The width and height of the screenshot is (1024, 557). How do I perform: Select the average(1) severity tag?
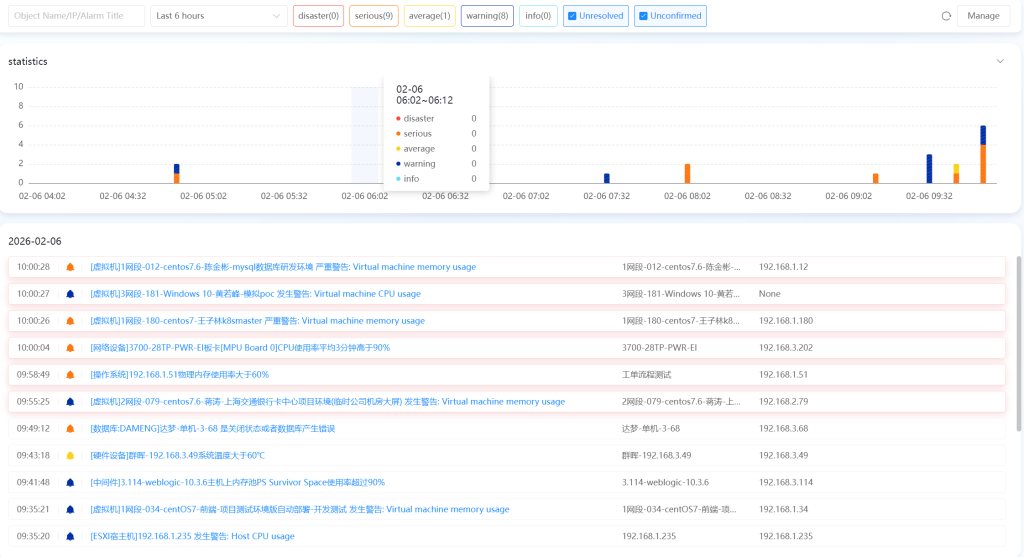pos(429,16)
